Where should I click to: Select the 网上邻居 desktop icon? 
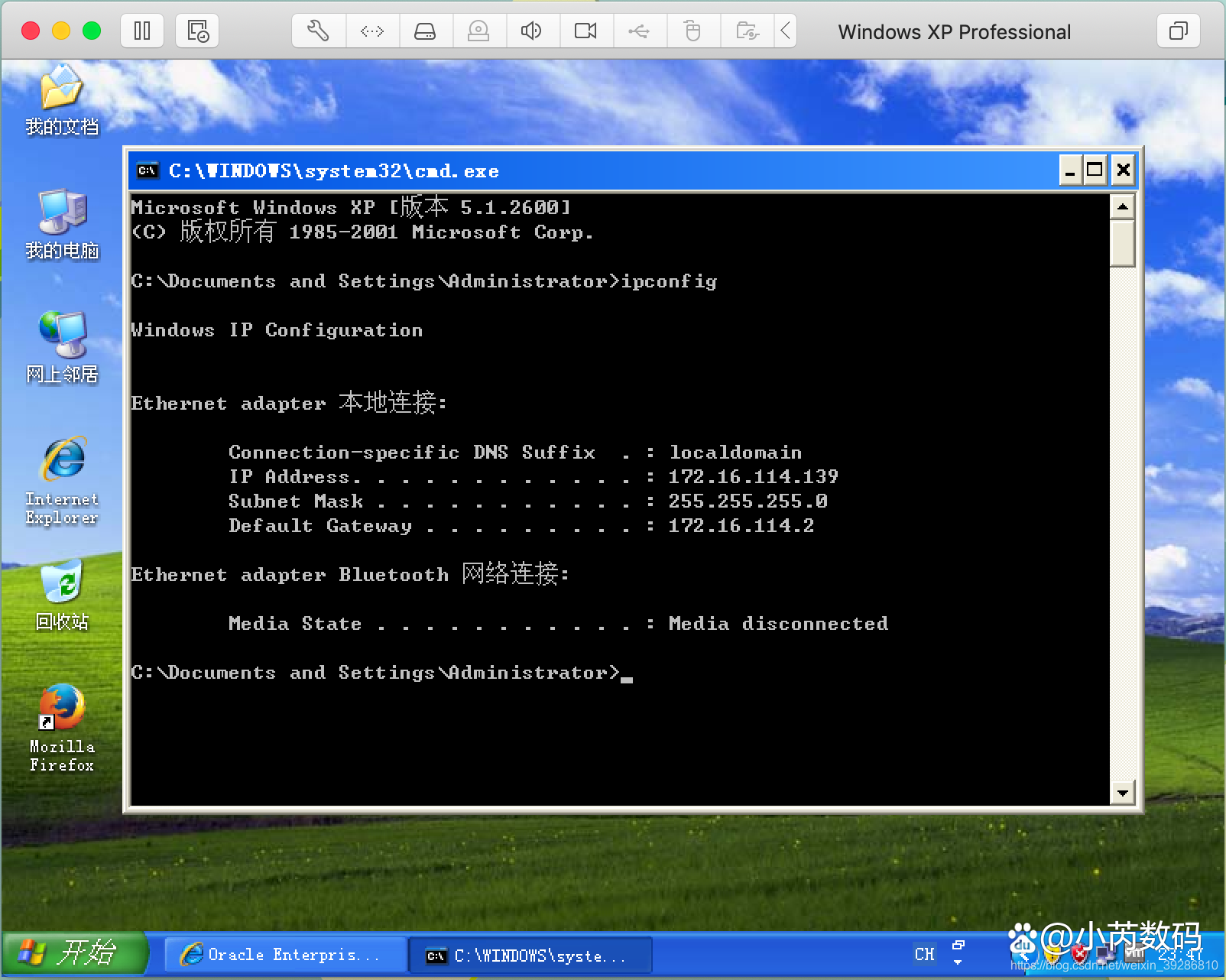pyautogui.click(x=62, y=348)
